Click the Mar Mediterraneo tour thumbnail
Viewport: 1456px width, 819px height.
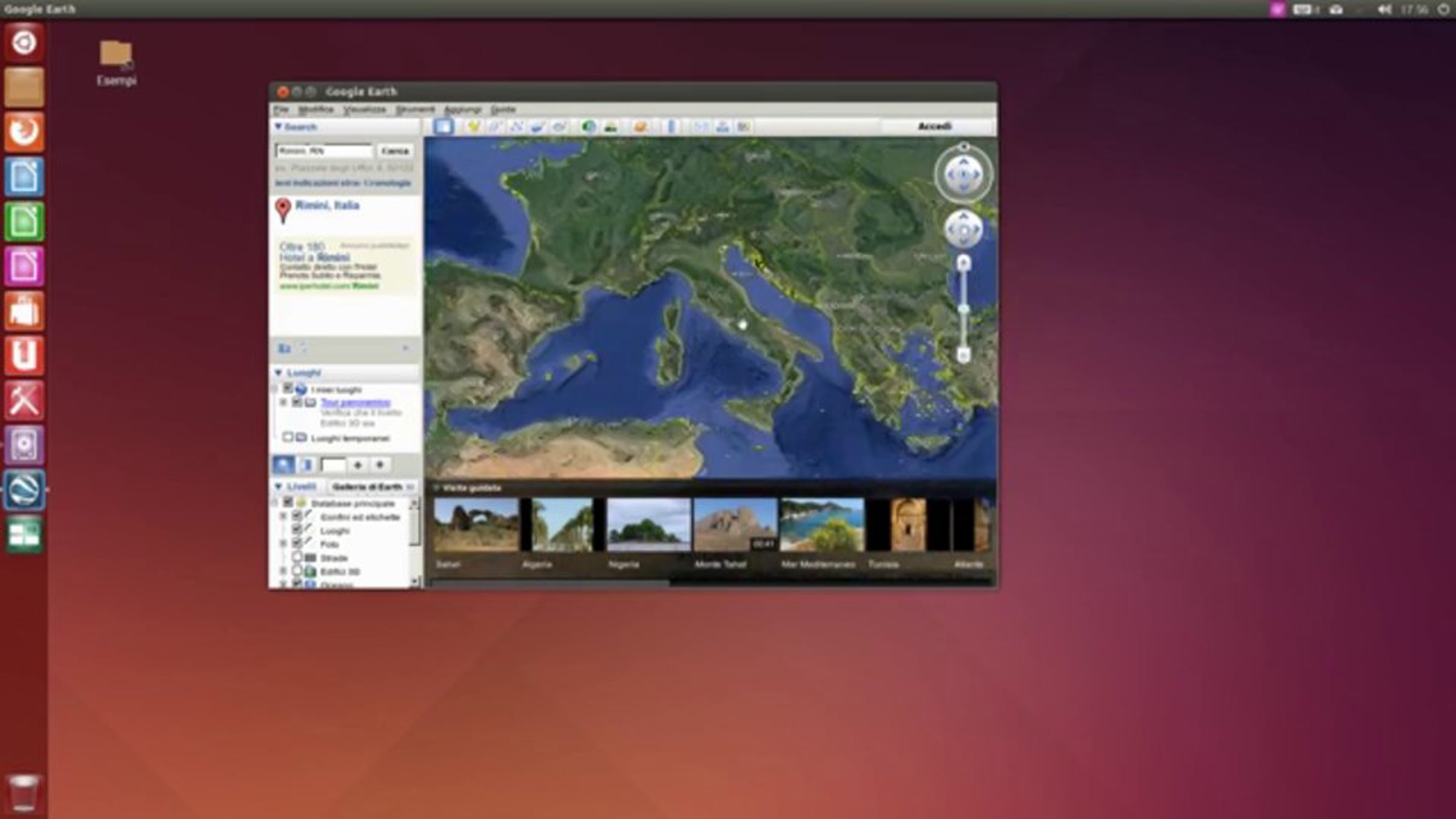[822, 525]
